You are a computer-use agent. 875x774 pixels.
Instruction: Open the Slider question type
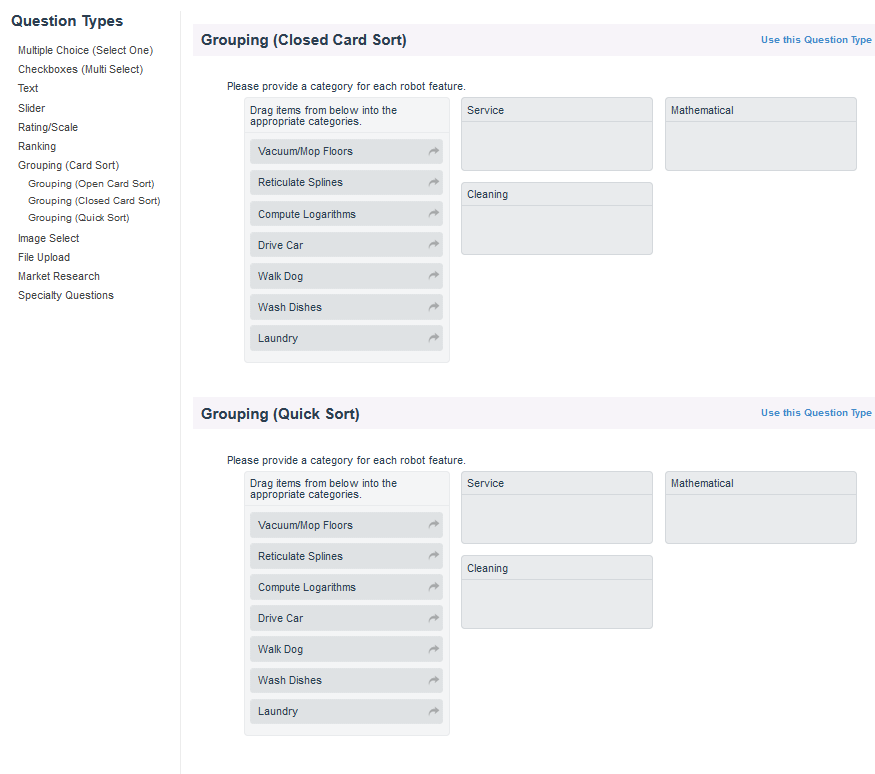pos(31,108)
